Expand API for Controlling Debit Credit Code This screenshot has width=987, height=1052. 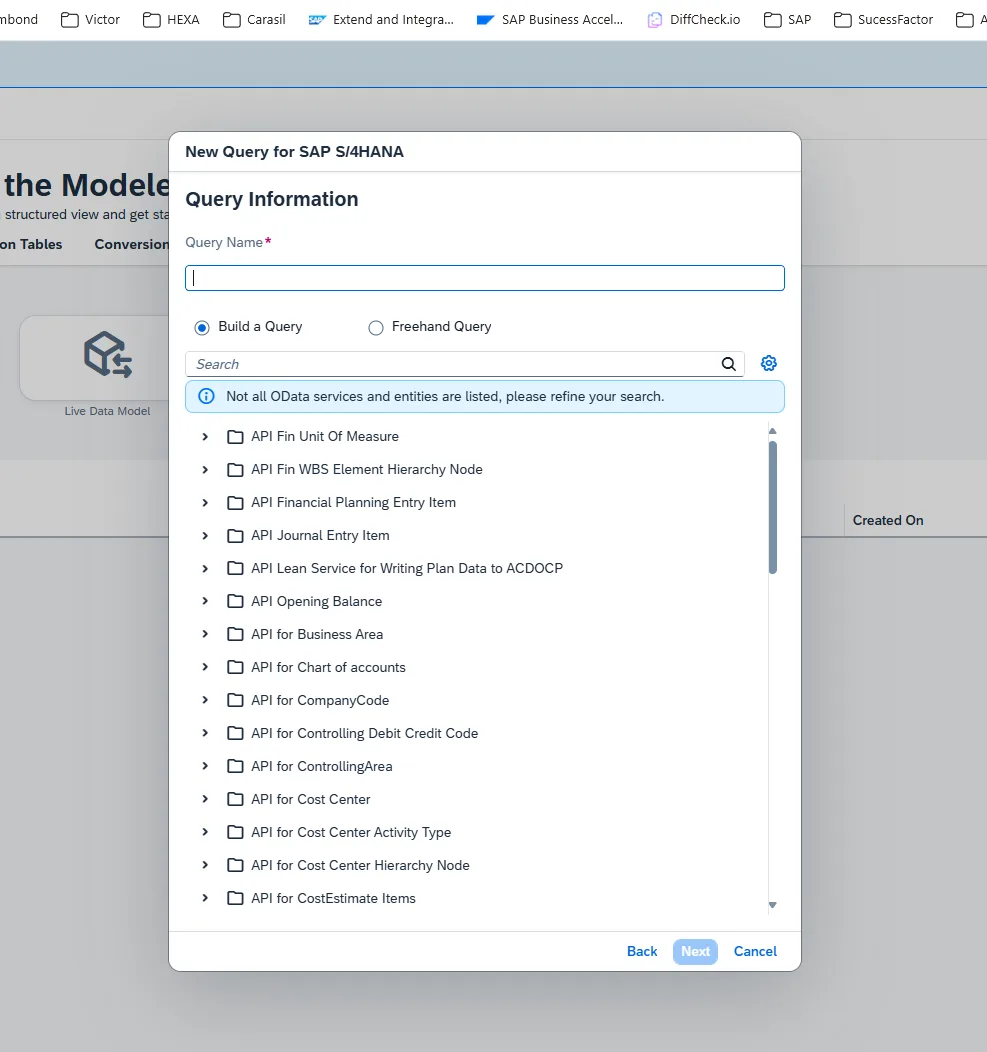point(205,733)
